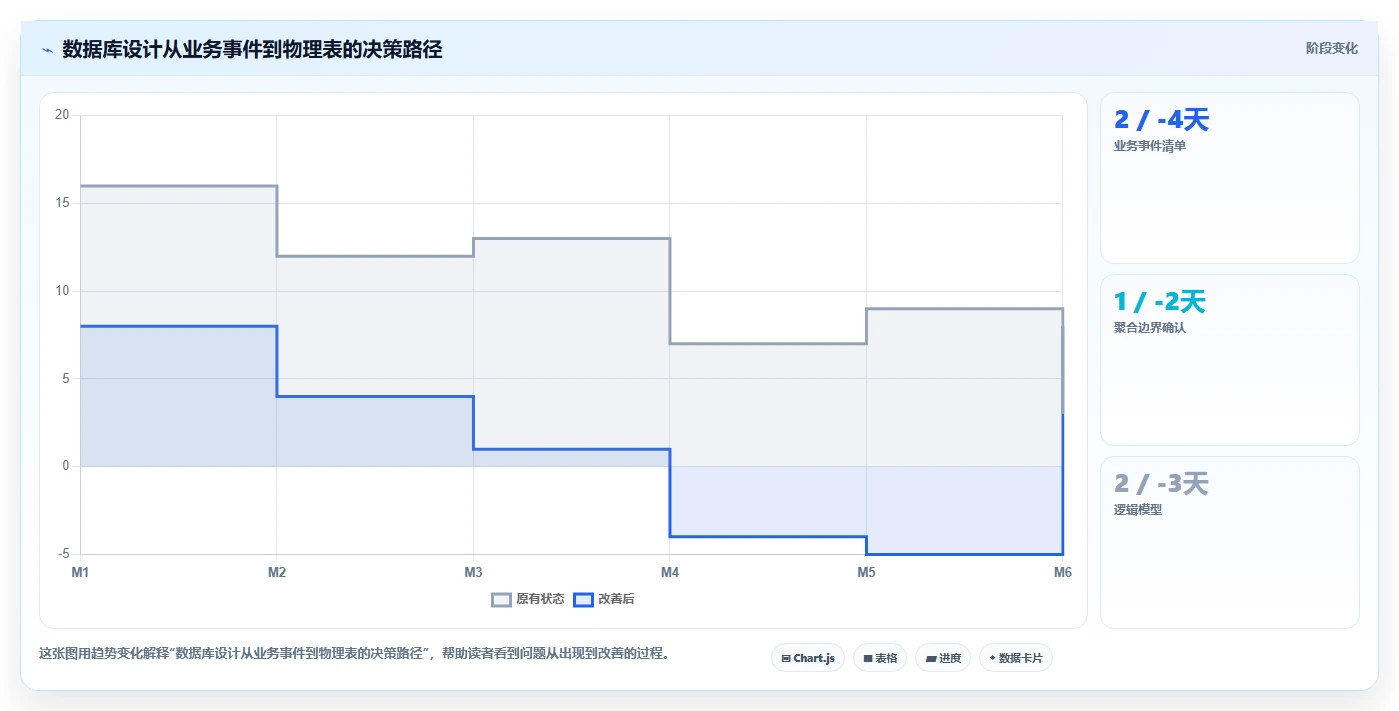
Task: Click the lightning icon beside the title
Action: coord(47,49)
